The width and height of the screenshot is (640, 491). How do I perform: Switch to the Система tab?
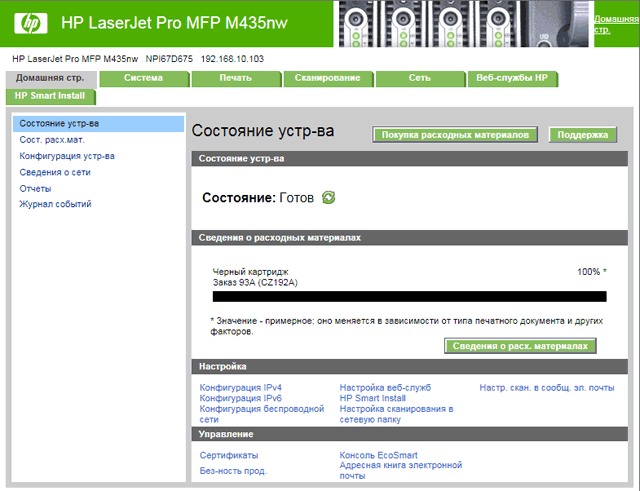pyautogui.click(x=144, y=78)
